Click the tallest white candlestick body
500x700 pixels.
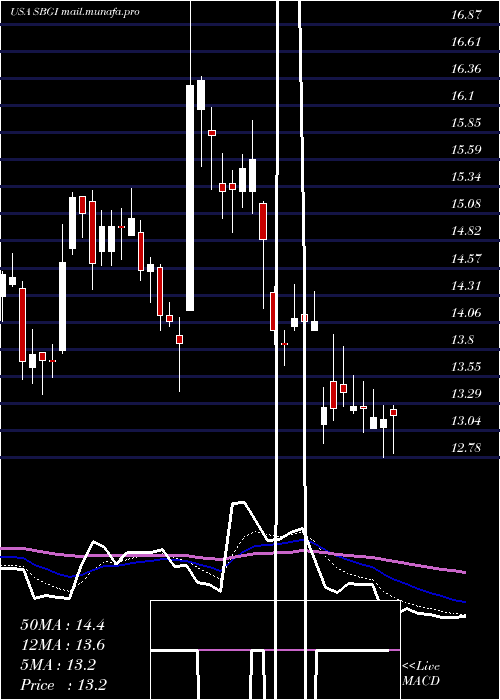pyautogui.click(x=190, y=198)
